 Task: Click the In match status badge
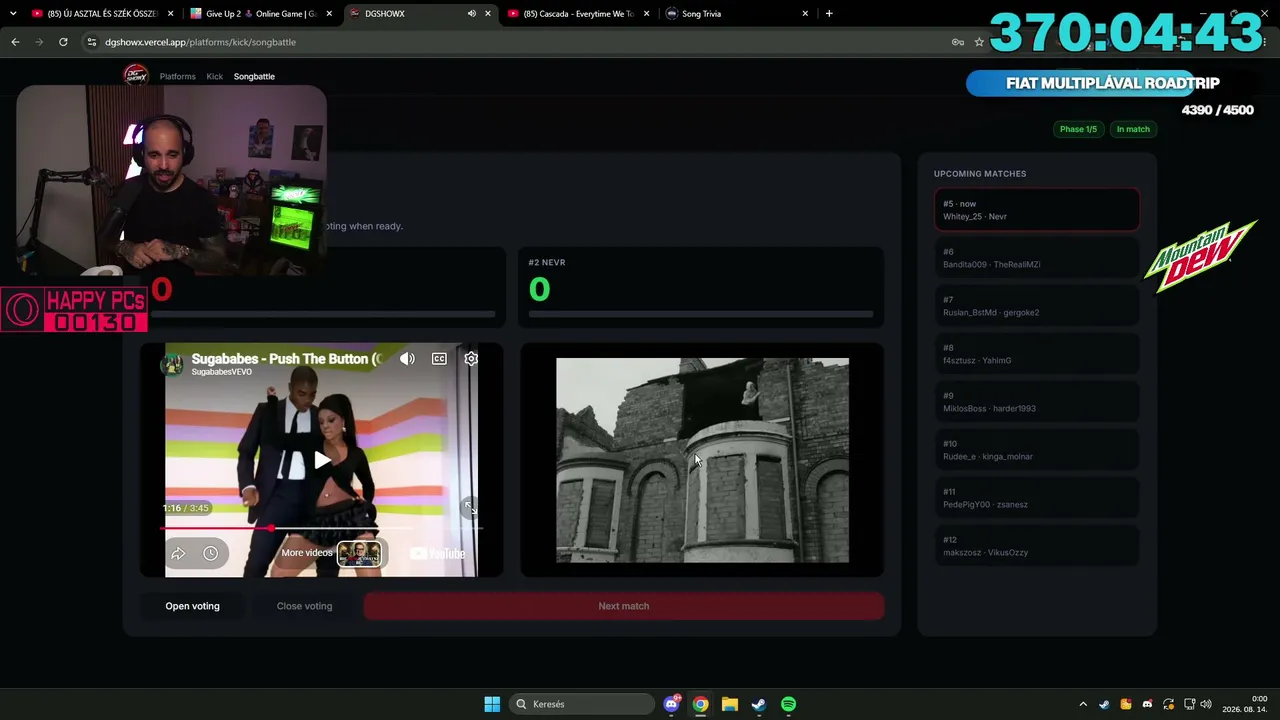tap(1133, 129)
